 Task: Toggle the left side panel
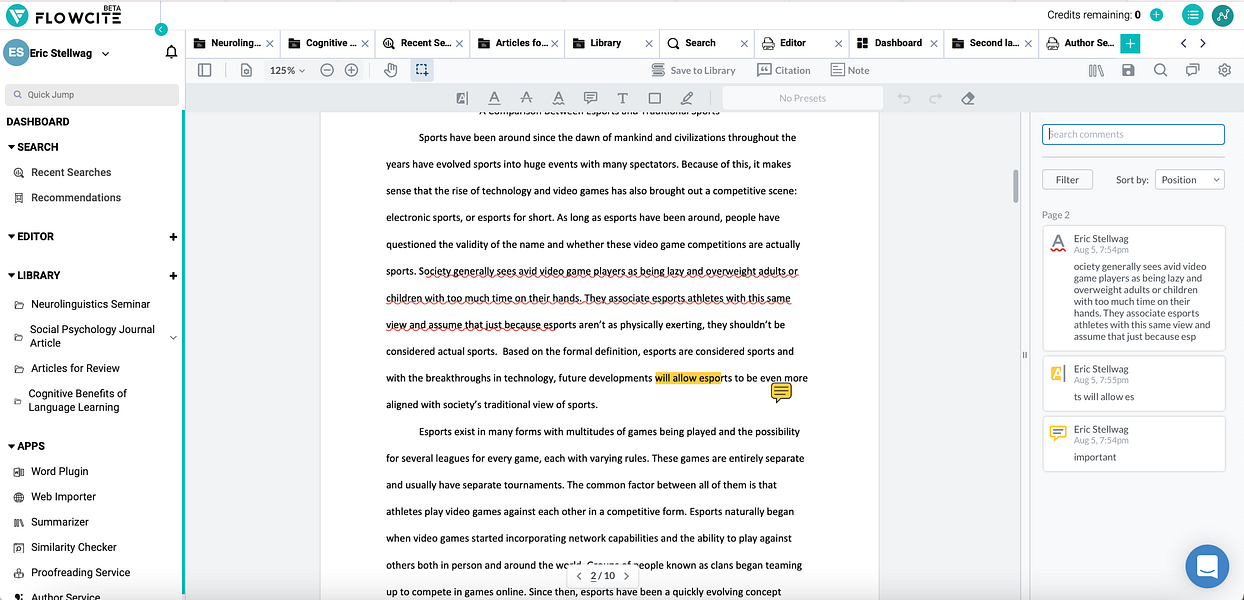tap(205, 70)
